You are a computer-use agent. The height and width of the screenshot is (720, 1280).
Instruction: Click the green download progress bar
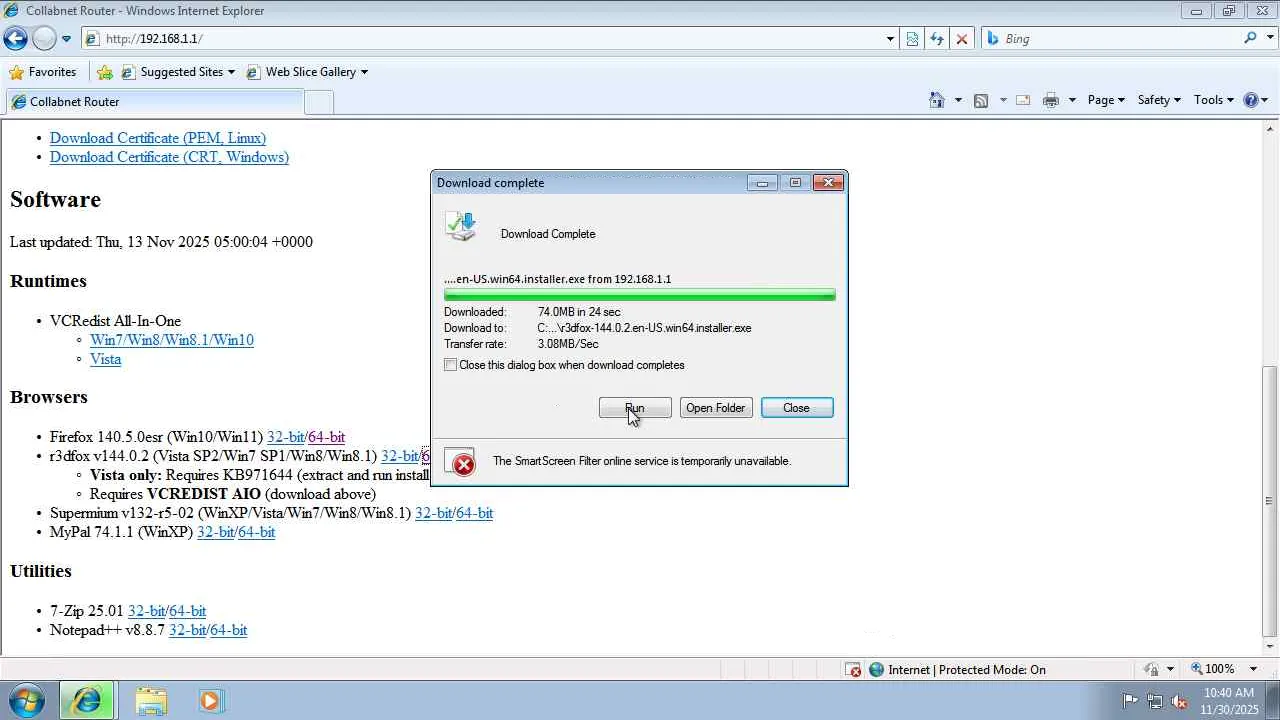[640, 295]
